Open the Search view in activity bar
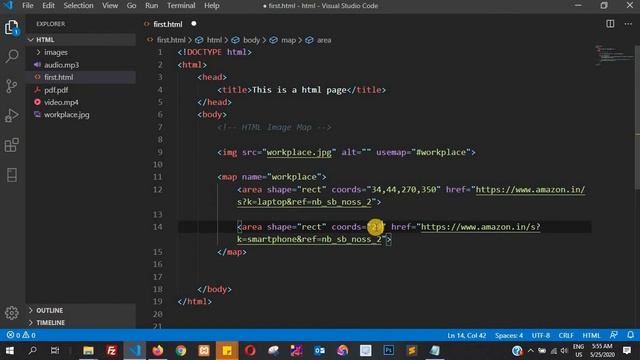The height and width of the screenshot is (360, 640). (x=12, y=56)
